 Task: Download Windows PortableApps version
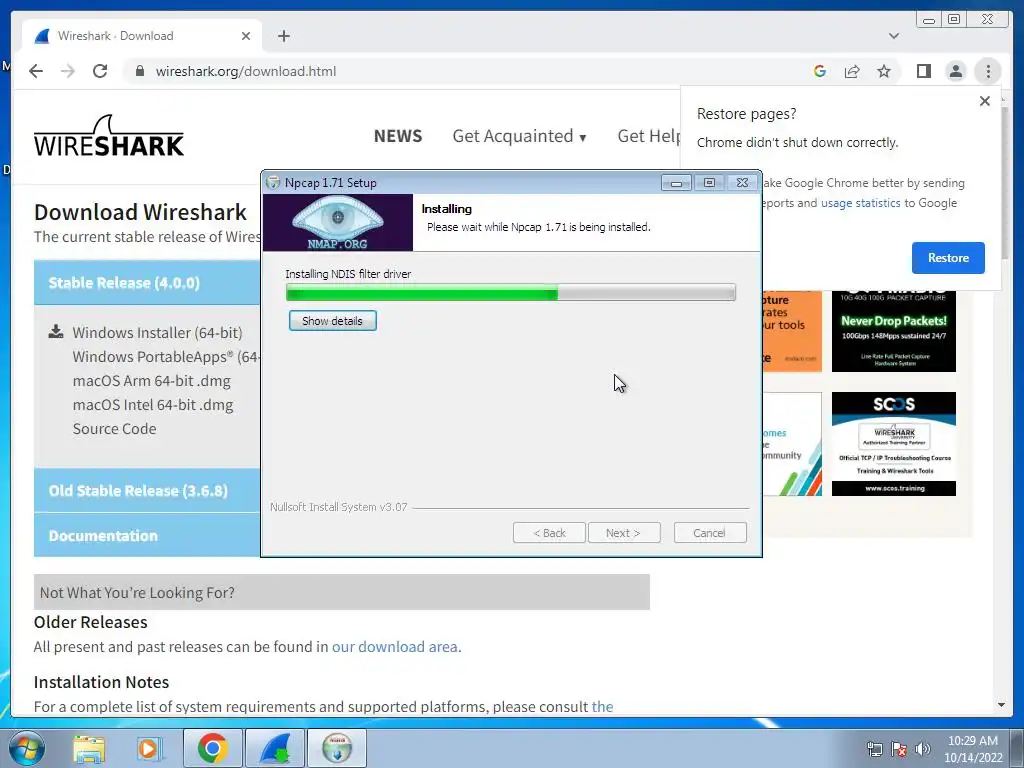166,357
